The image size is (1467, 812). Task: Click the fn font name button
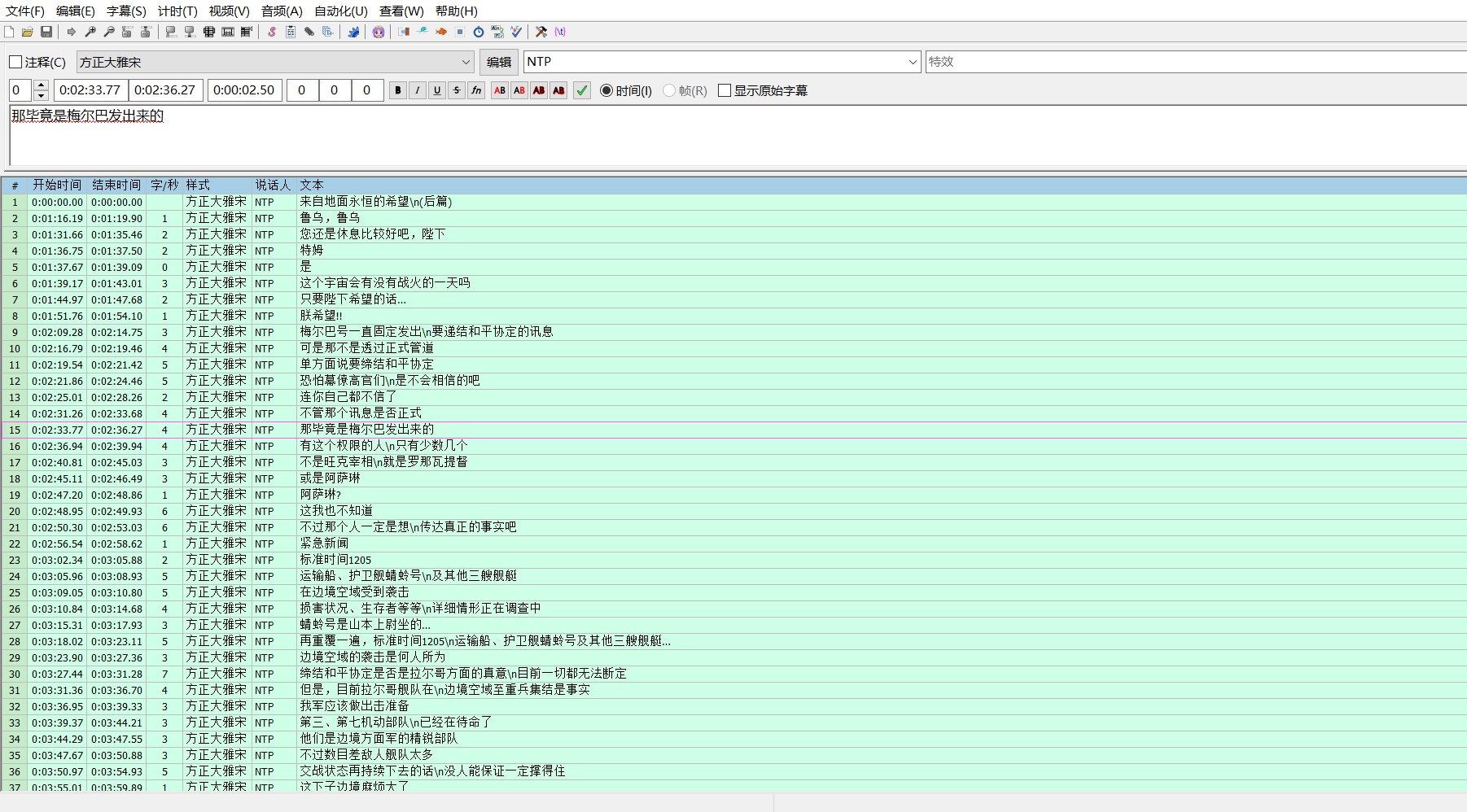(477, 90)
